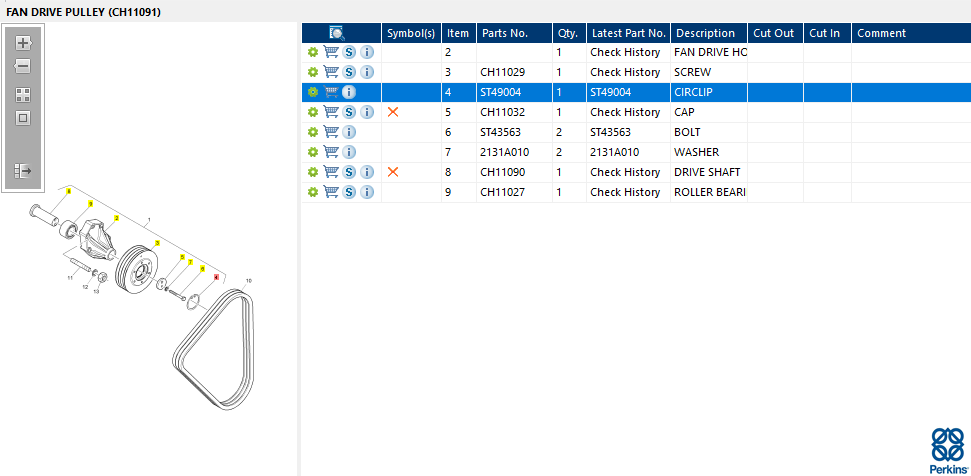Open info icon for BOLT ST43563
971x476 pixels.
[349, 132]
